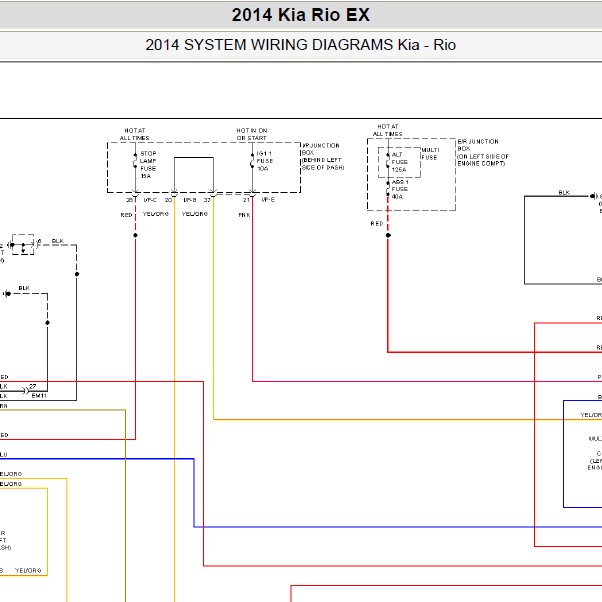
Task: Select the 'ALT FUSE 125A' label
Action: 399,162
